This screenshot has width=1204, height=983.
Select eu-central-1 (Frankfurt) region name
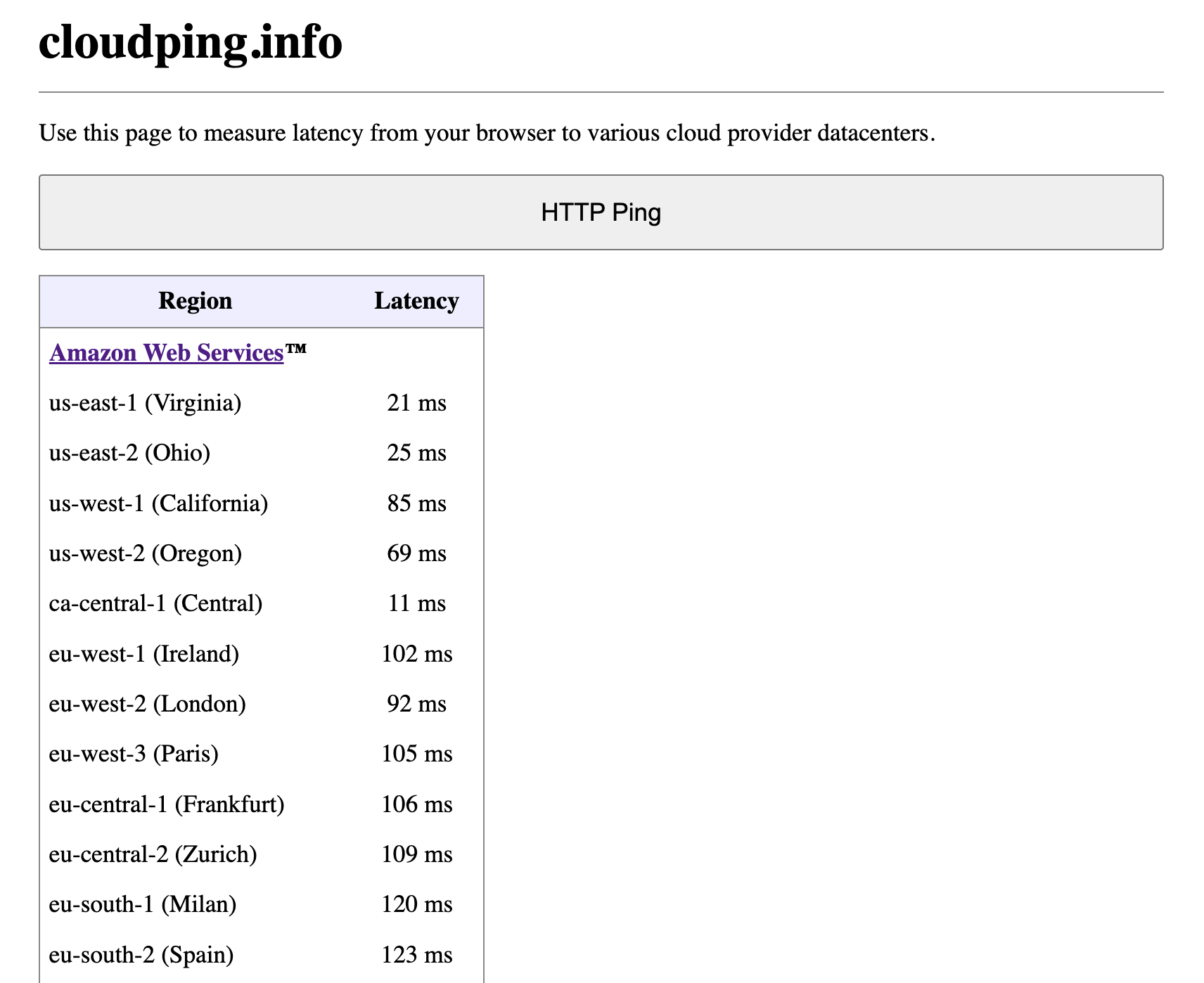(167, 804)
